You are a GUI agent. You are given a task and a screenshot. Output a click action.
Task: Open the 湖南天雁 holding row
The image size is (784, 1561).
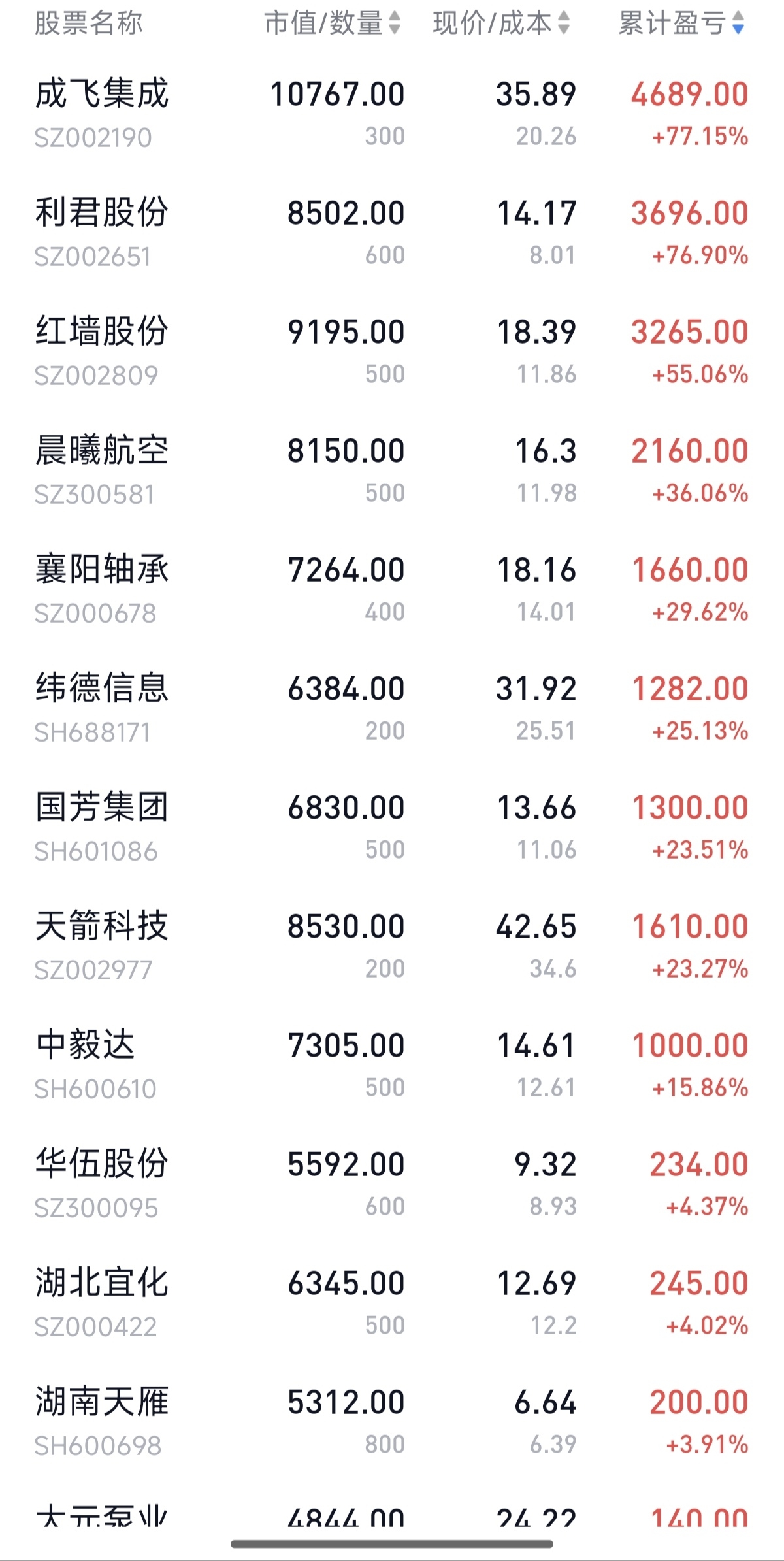pos(392,1422)
